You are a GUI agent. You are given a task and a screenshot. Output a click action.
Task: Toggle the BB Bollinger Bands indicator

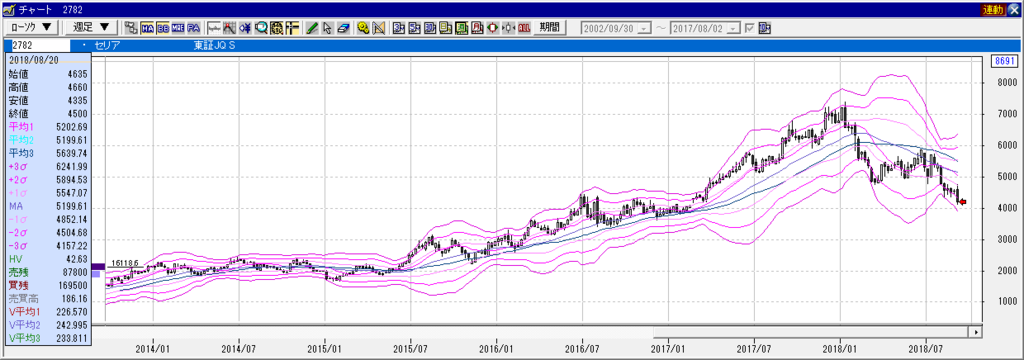pyautogui.click(x=163, y=28)
